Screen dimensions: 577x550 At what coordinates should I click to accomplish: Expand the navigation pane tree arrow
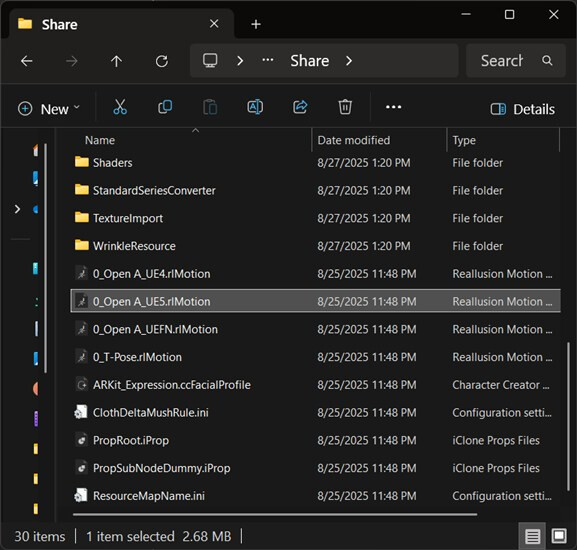pyautogui.click(x=17, y=209)
